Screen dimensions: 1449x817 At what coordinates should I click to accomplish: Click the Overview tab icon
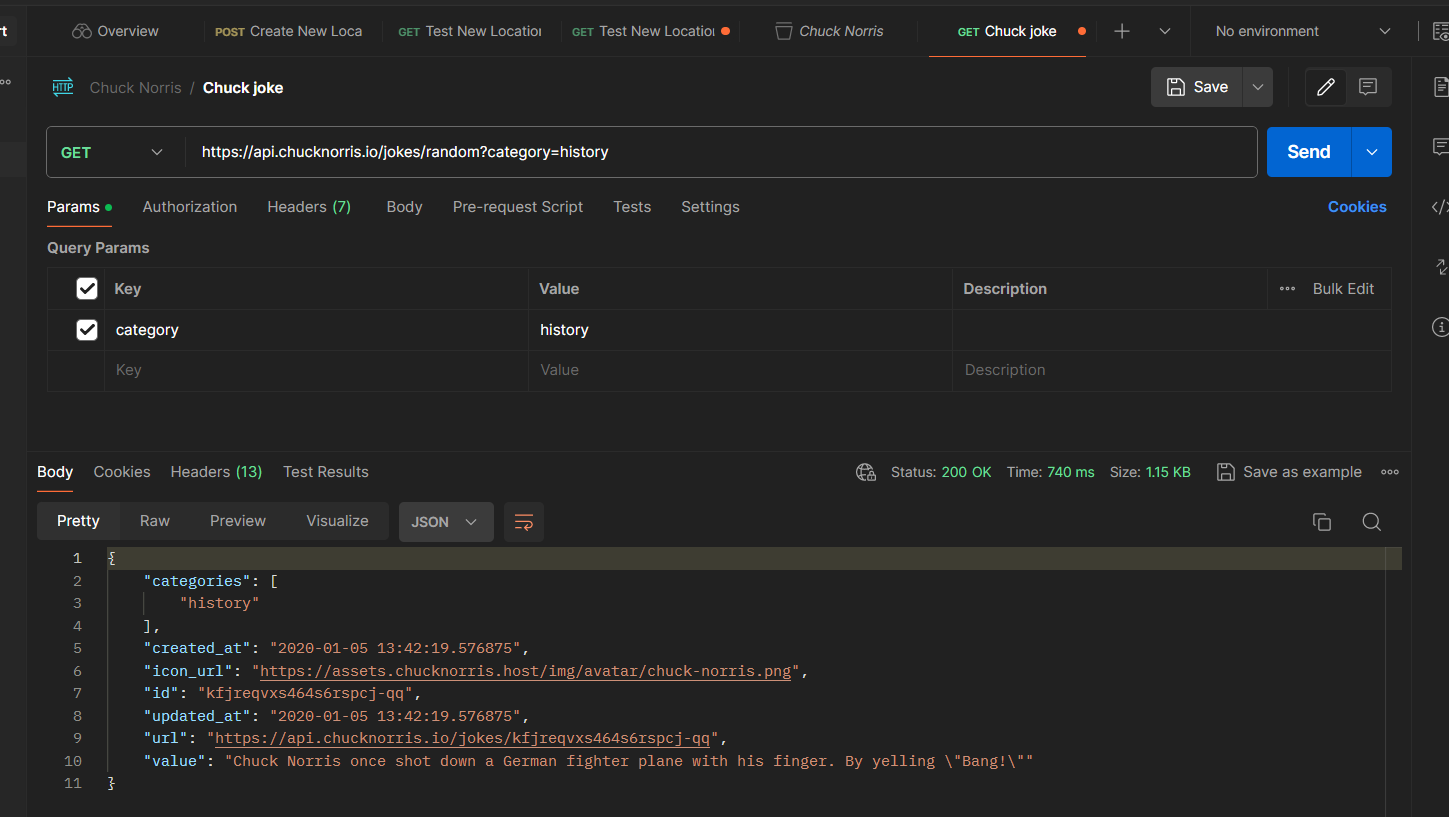click(x=82, y=31)
